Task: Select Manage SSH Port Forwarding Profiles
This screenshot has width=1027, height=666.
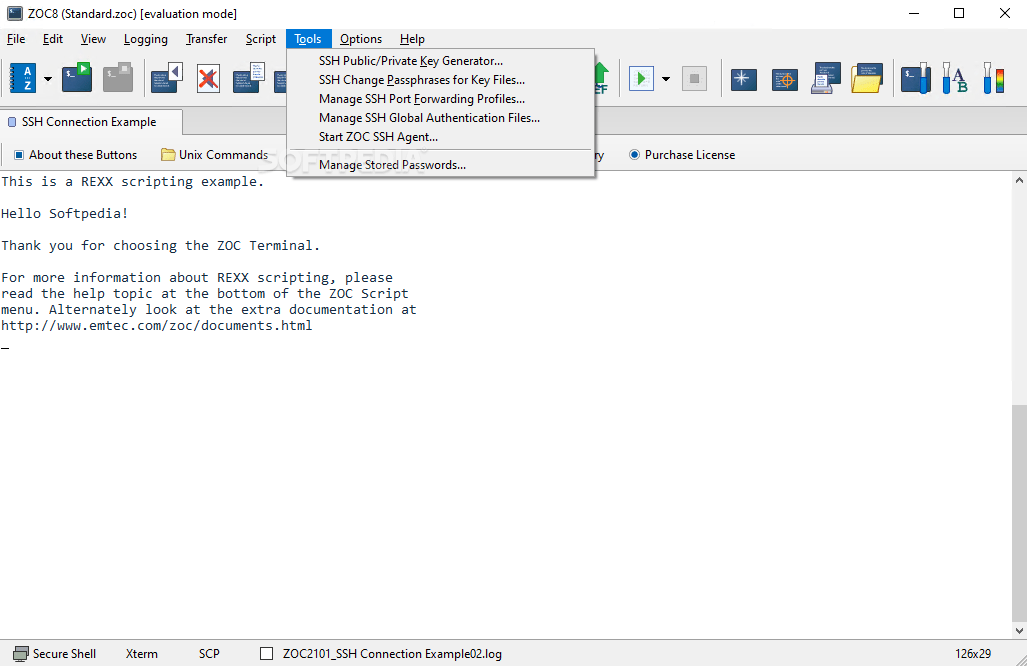Action: (x=441, y=99)
